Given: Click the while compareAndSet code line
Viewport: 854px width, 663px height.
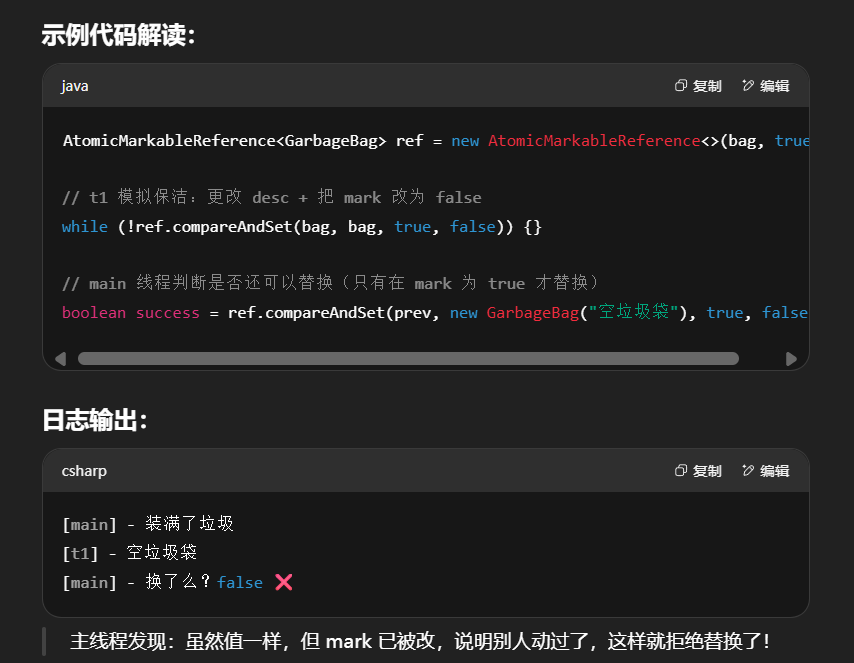Looking at the screenshot, I should click(x=301, y=227).
